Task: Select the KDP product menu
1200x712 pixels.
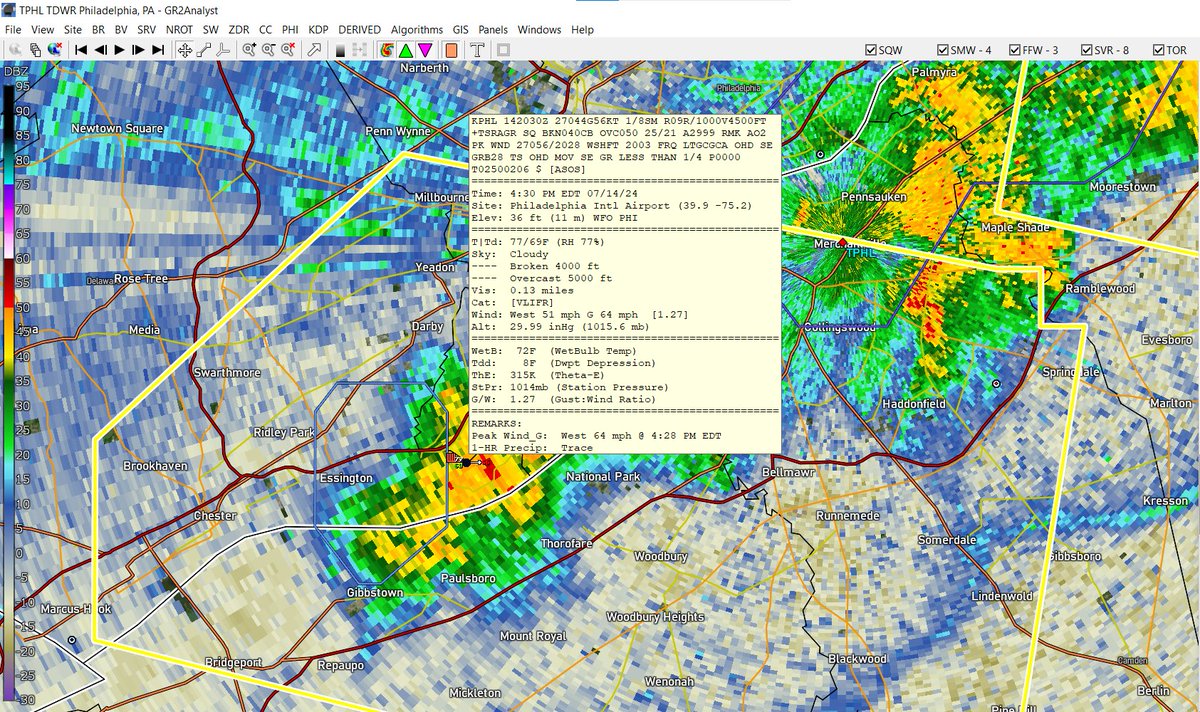Action: pos(319,30)
